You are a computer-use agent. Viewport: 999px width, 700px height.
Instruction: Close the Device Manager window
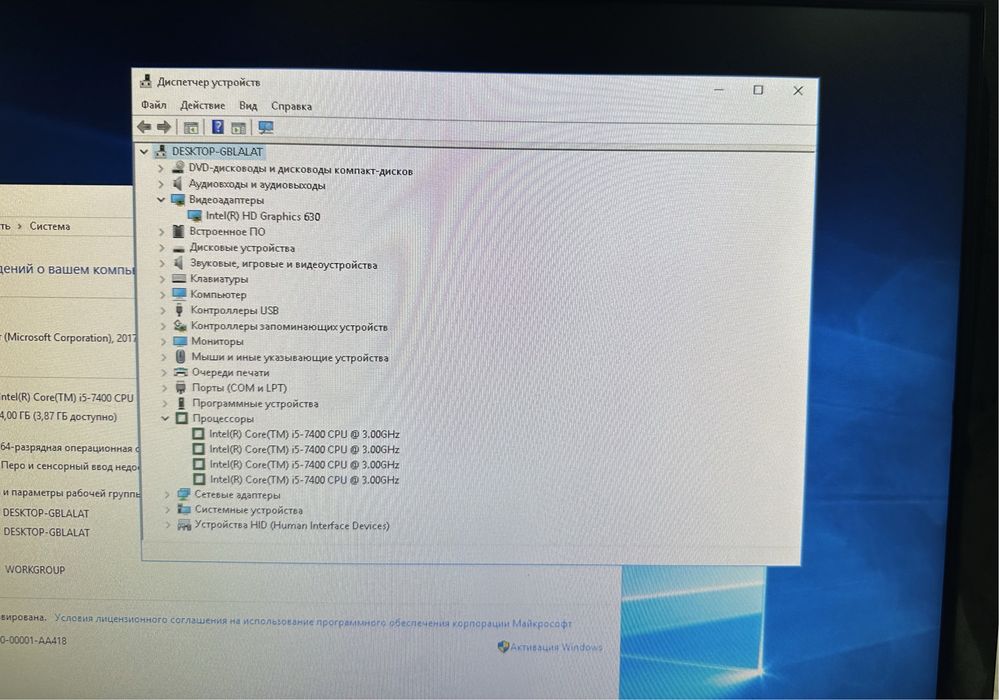tap(798, 90)
